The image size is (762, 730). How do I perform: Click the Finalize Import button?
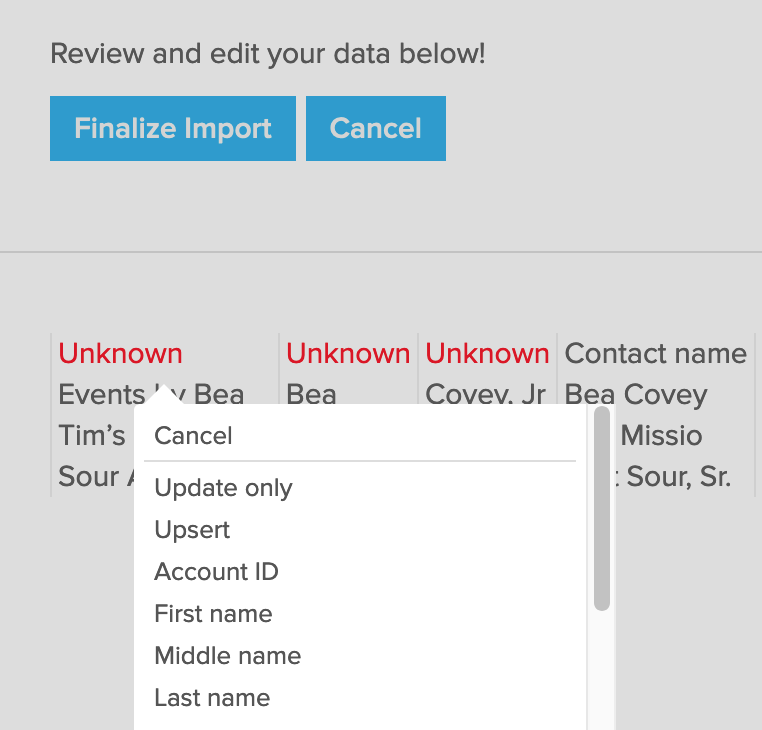[173, 129]
